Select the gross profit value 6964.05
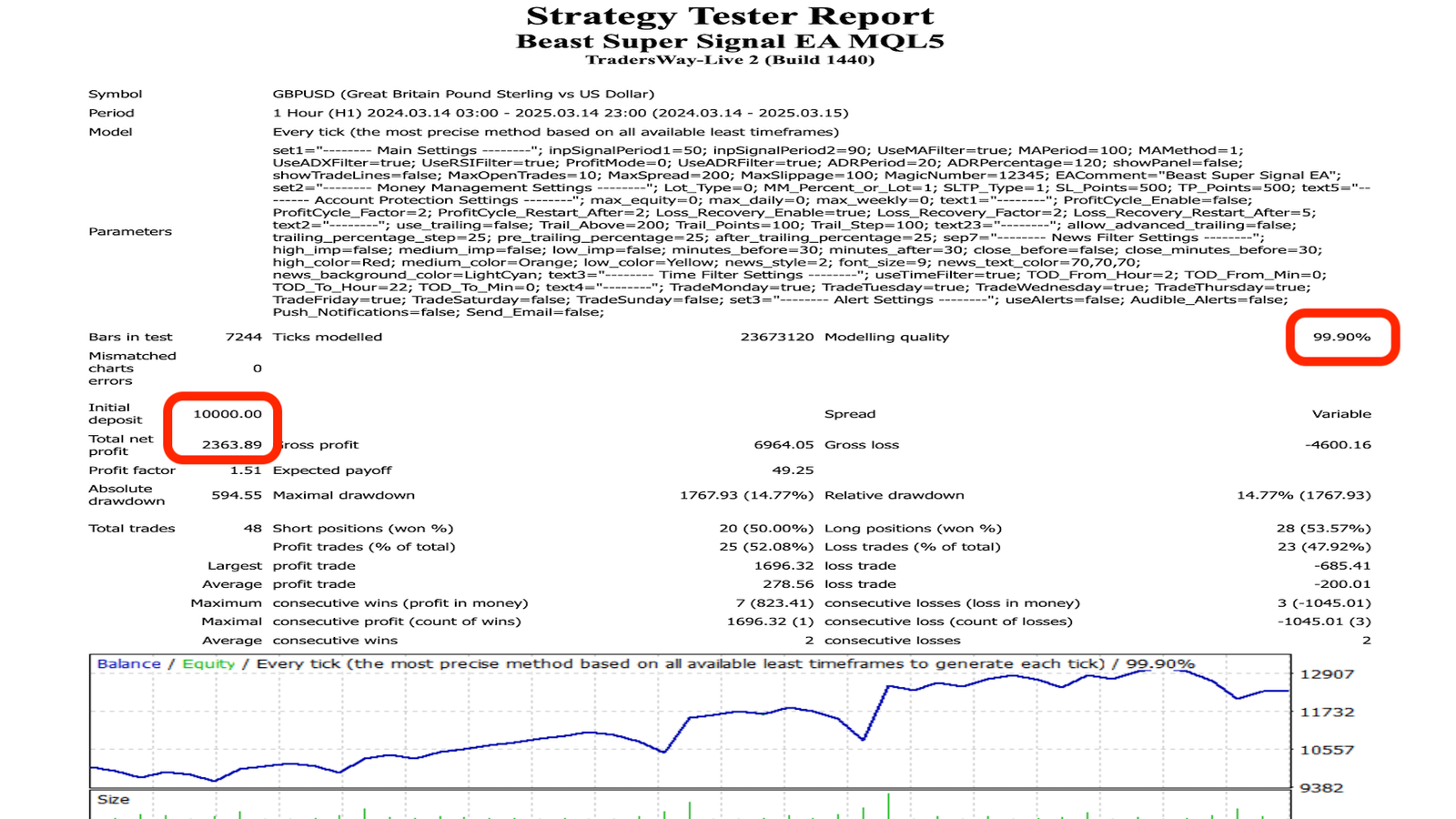Image resolution: width=1456 pixels, height=819 pixels. 784,445
